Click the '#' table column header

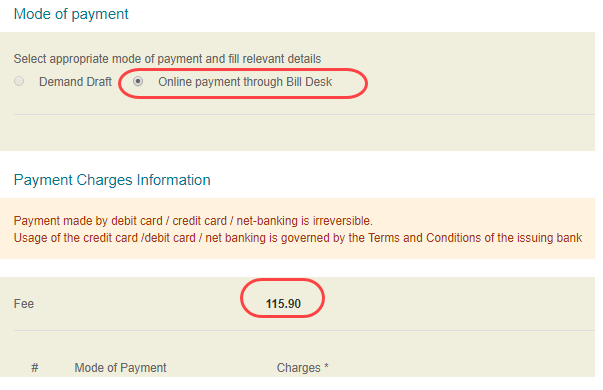pos(35,368)
